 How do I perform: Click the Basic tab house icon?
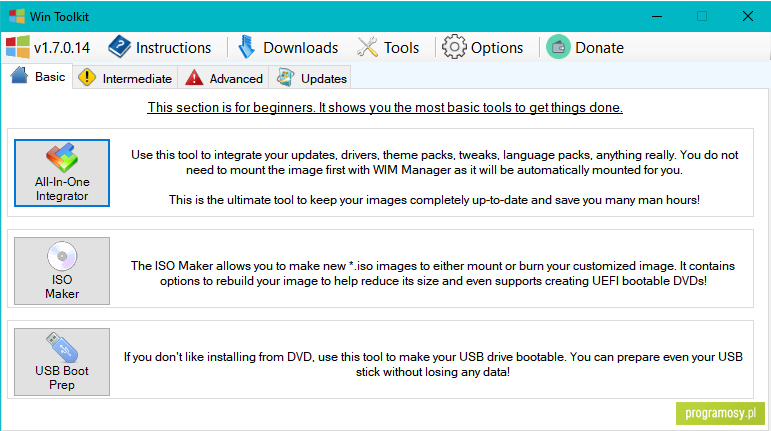pyautogui.click(x=19, y=76)
